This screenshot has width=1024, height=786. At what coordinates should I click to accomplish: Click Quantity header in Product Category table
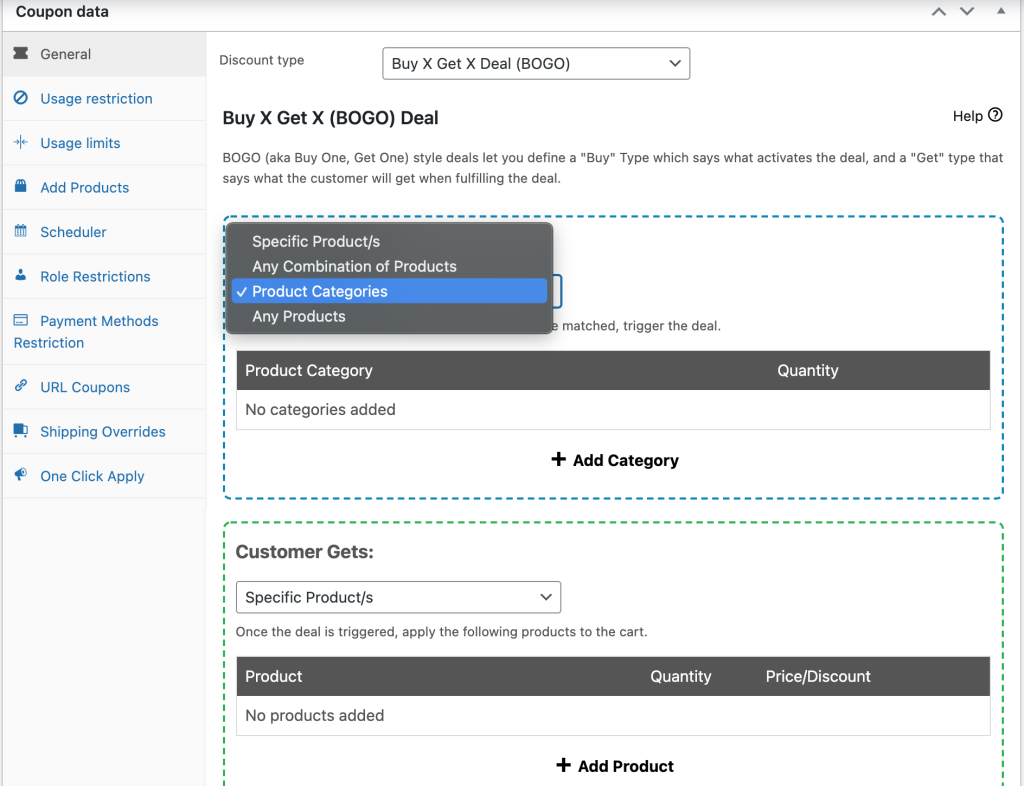click(x=808, y=370)
